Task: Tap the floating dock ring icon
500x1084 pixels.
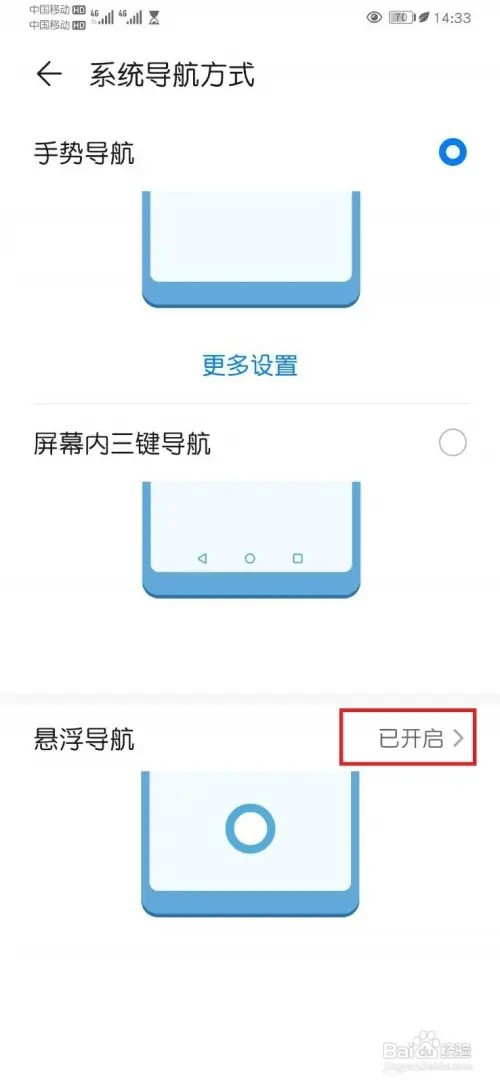Action: [x=250, y=828]
